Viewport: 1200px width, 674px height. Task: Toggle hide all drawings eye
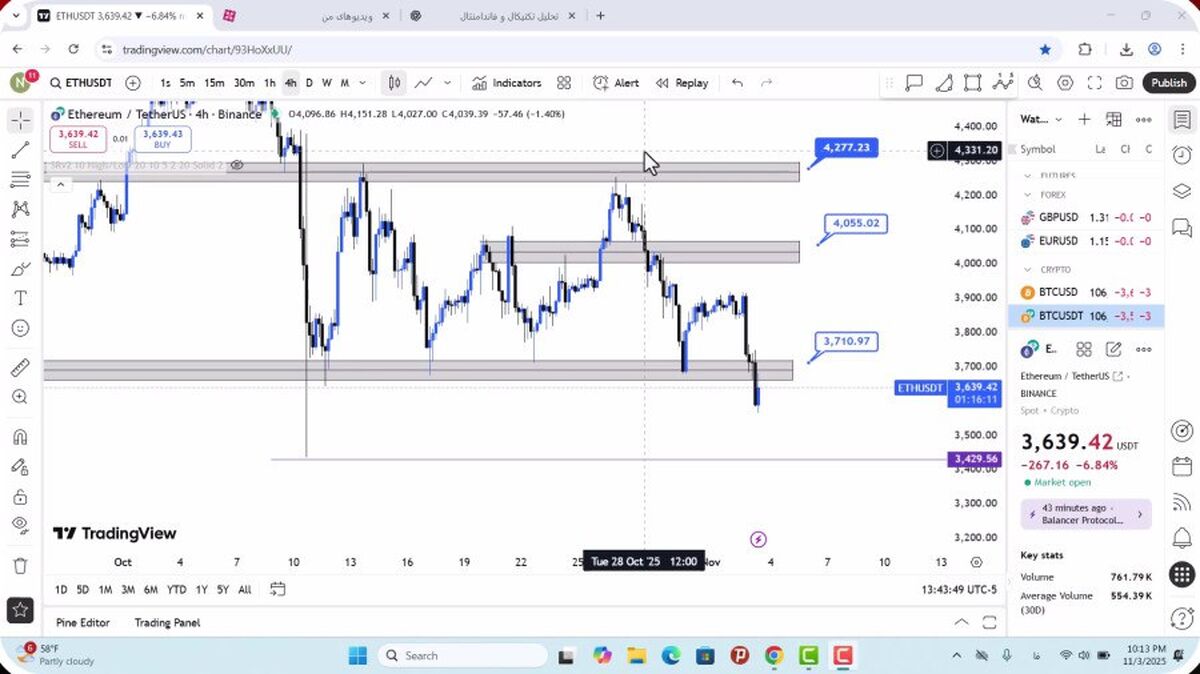(20, 525)
